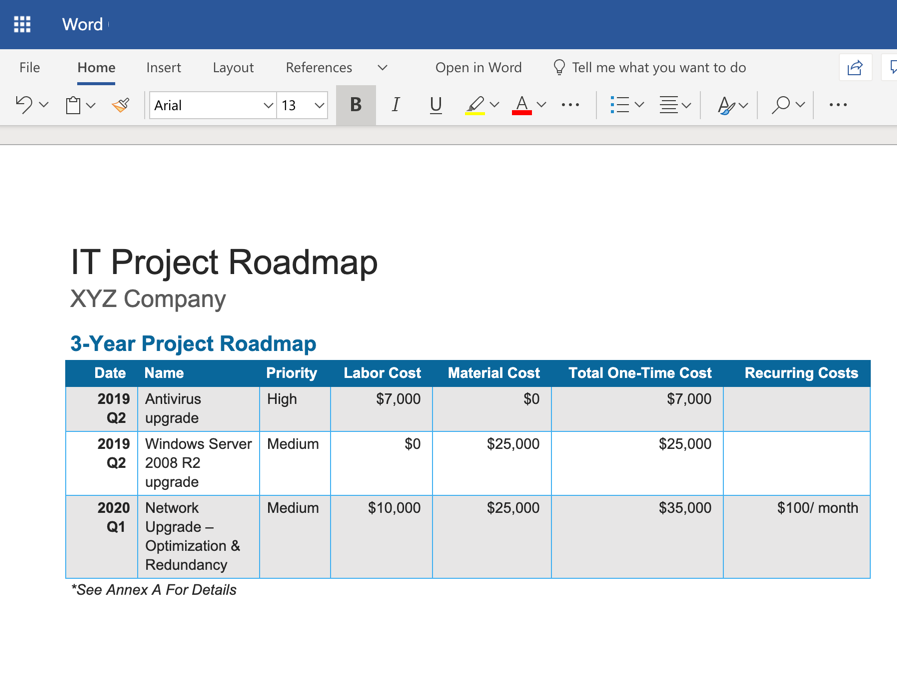Apply the red font color
This screenshot has height=693, width=897.
[523, 104]
